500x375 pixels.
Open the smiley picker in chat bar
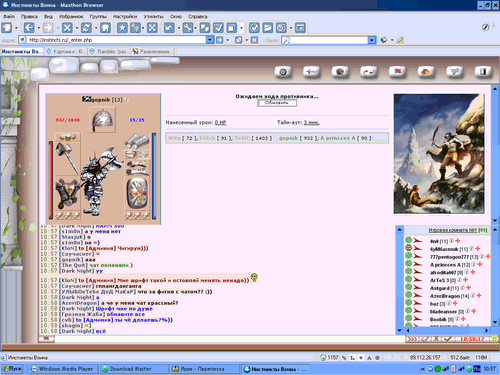(494, 339)
